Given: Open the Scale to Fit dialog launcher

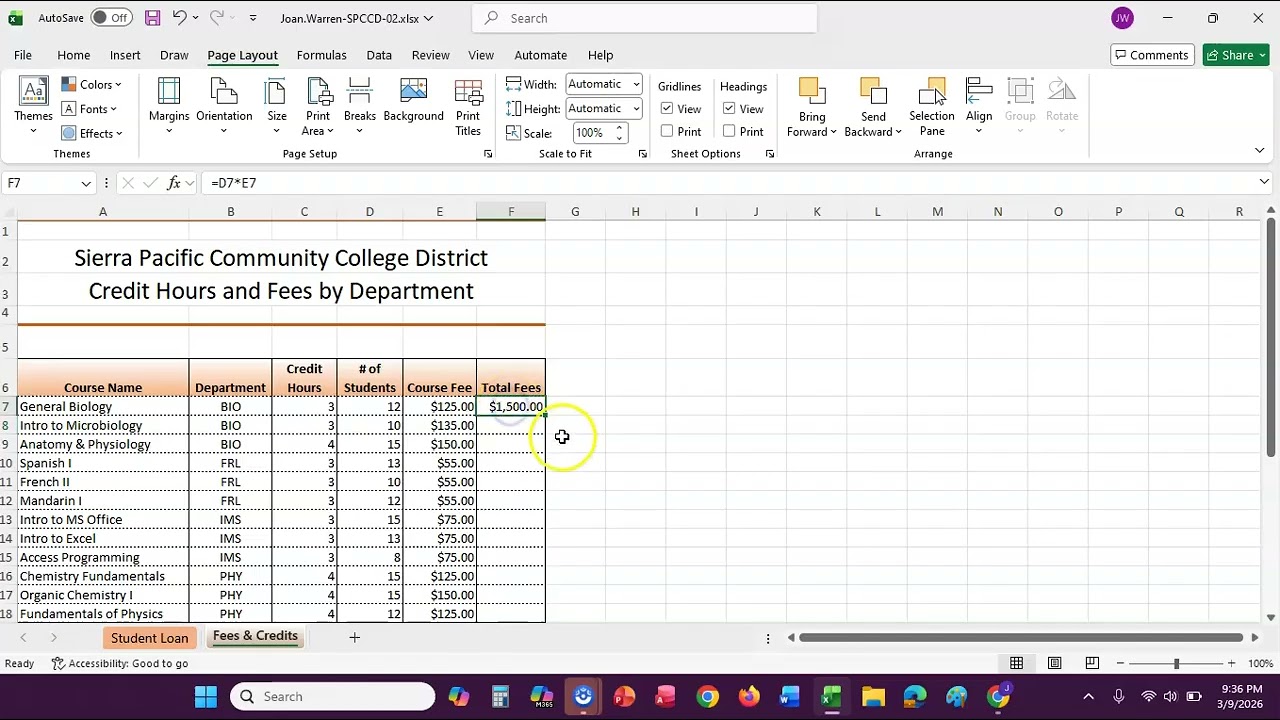Looking at the screenshot, I should pos(642,154).
